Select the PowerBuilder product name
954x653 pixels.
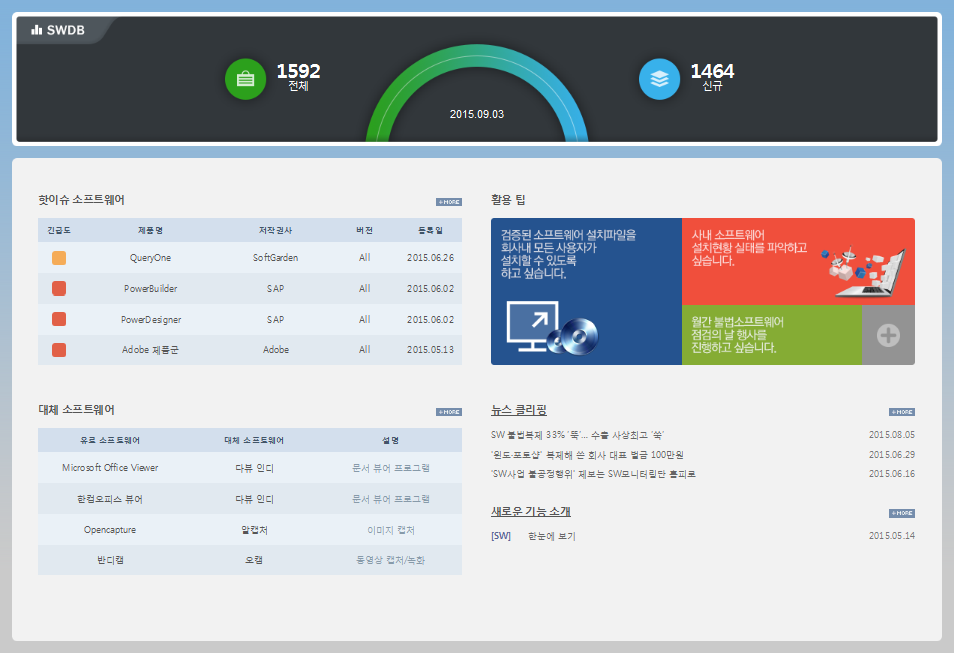[x=150, y=288]
